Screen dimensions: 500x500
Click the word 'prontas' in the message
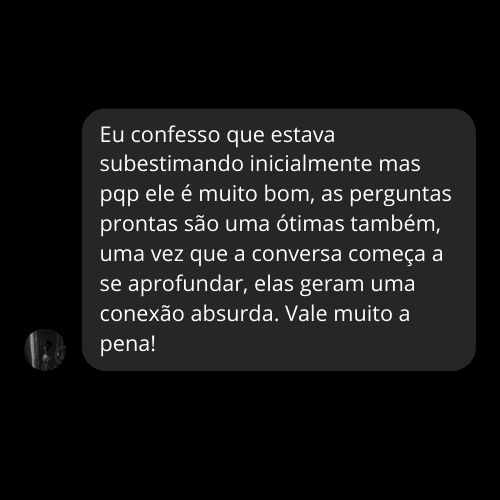pyautogui.click(x=139, y=225)
